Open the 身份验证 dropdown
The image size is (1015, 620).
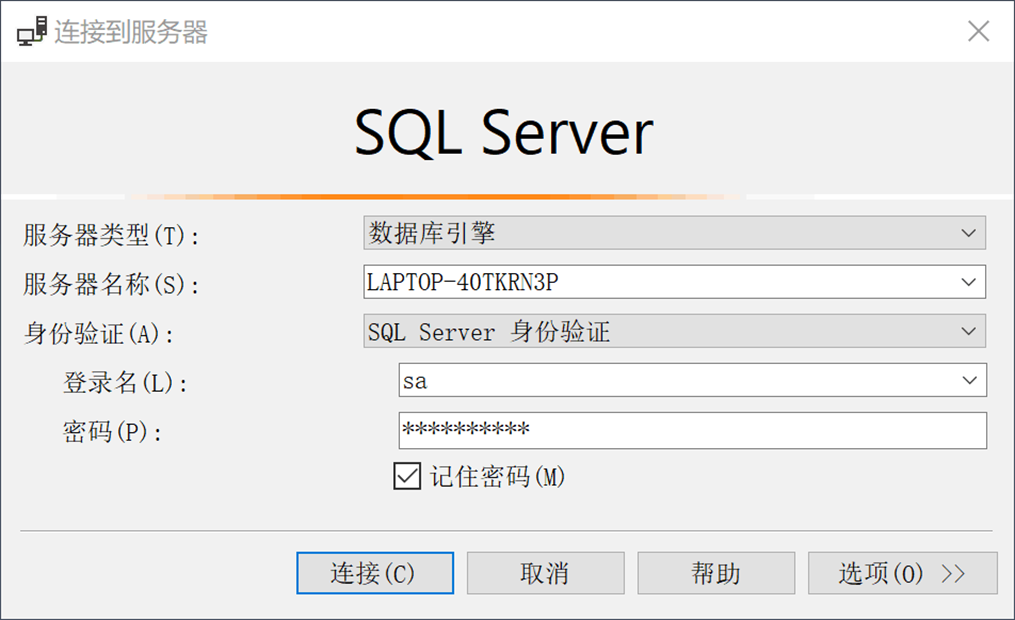pyautogui.click(x=674, y=331)
